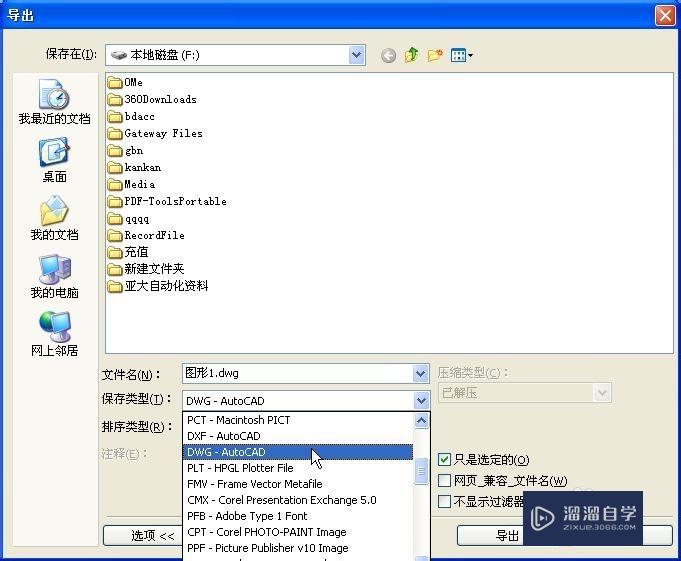
Task: Go back using the back arrow icon
Action: click(388, 56)
